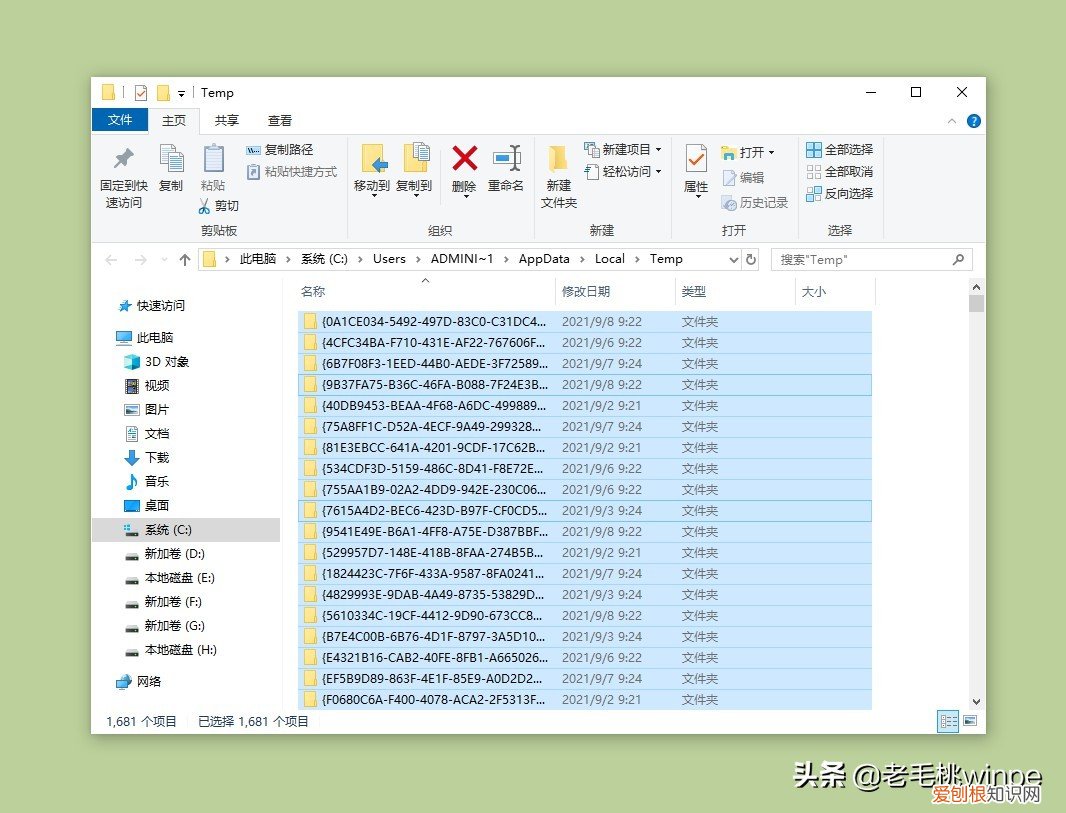Switch to the 查看 tab
Image resolution: width=1066 pixels, height=813 pixels.
(280, 120)
